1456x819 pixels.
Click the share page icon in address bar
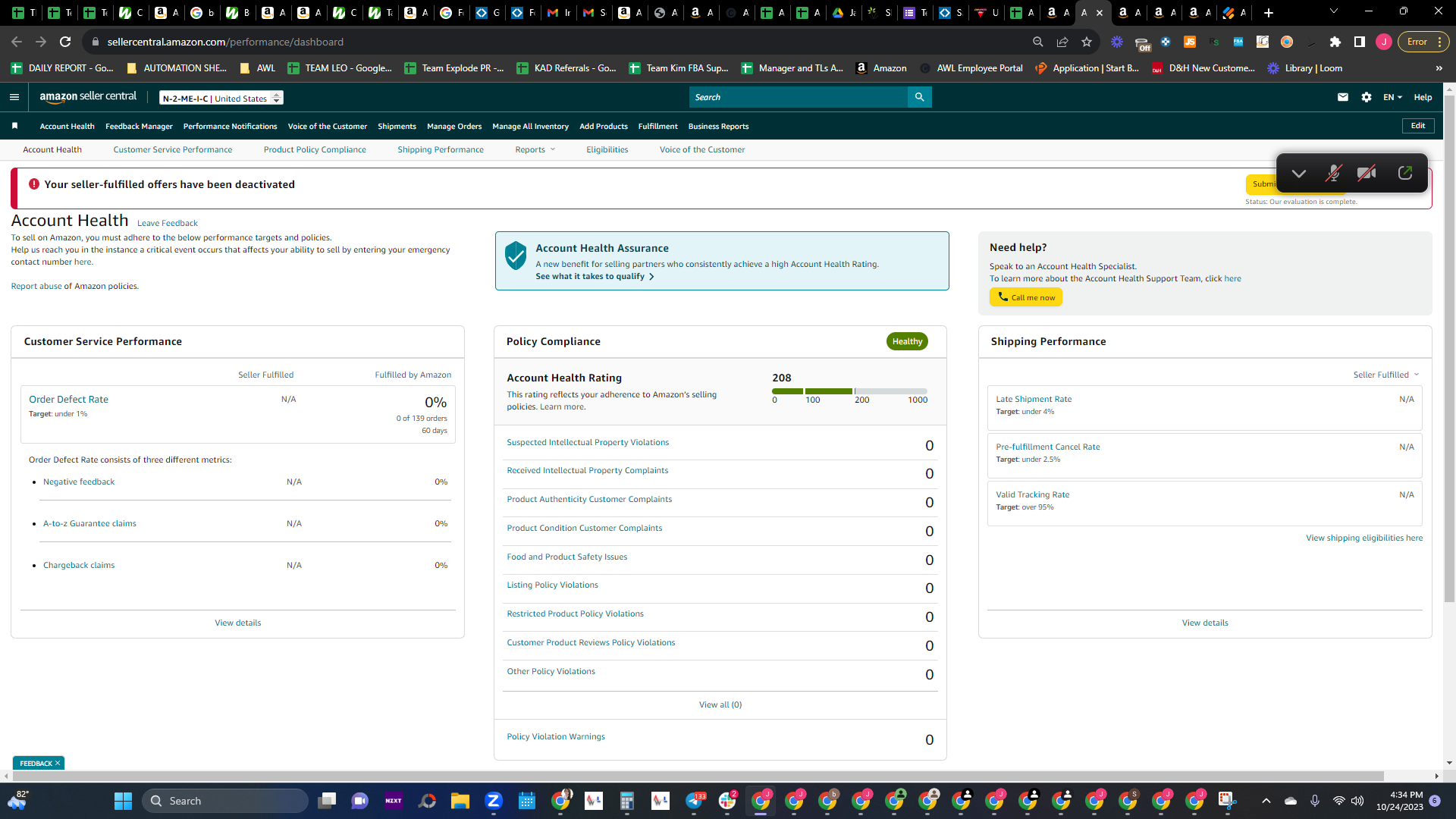1062,42
